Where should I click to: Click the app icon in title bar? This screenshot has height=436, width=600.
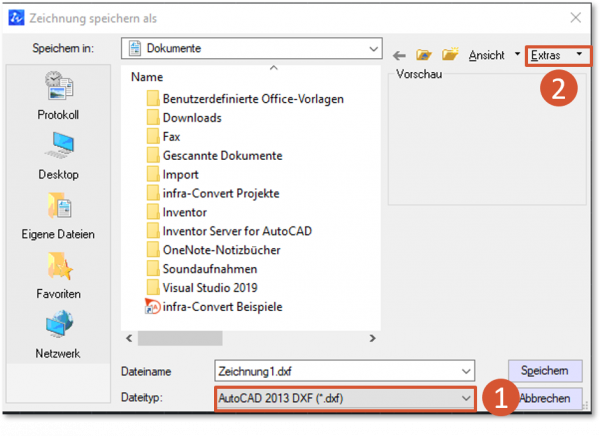[16, 18]
